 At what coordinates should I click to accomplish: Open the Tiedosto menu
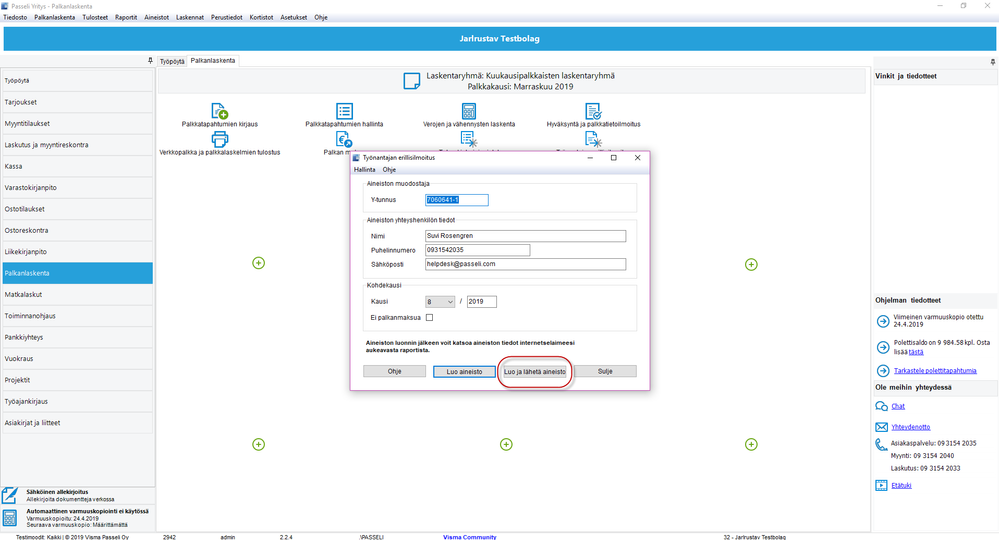[x=15, y=17]
